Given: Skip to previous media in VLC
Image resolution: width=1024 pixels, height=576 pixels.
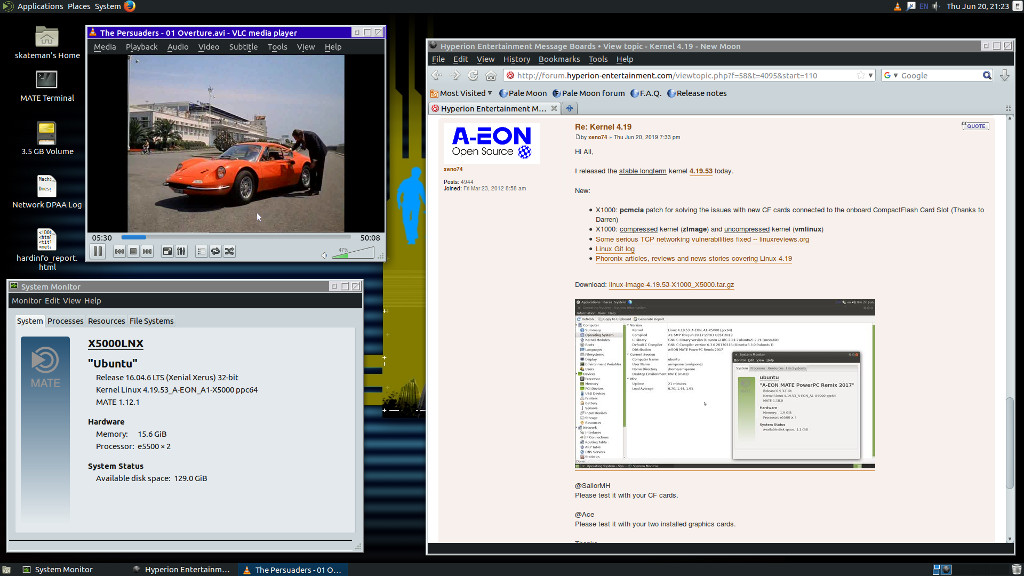Looking at the screenshot, I should (119, 251).
